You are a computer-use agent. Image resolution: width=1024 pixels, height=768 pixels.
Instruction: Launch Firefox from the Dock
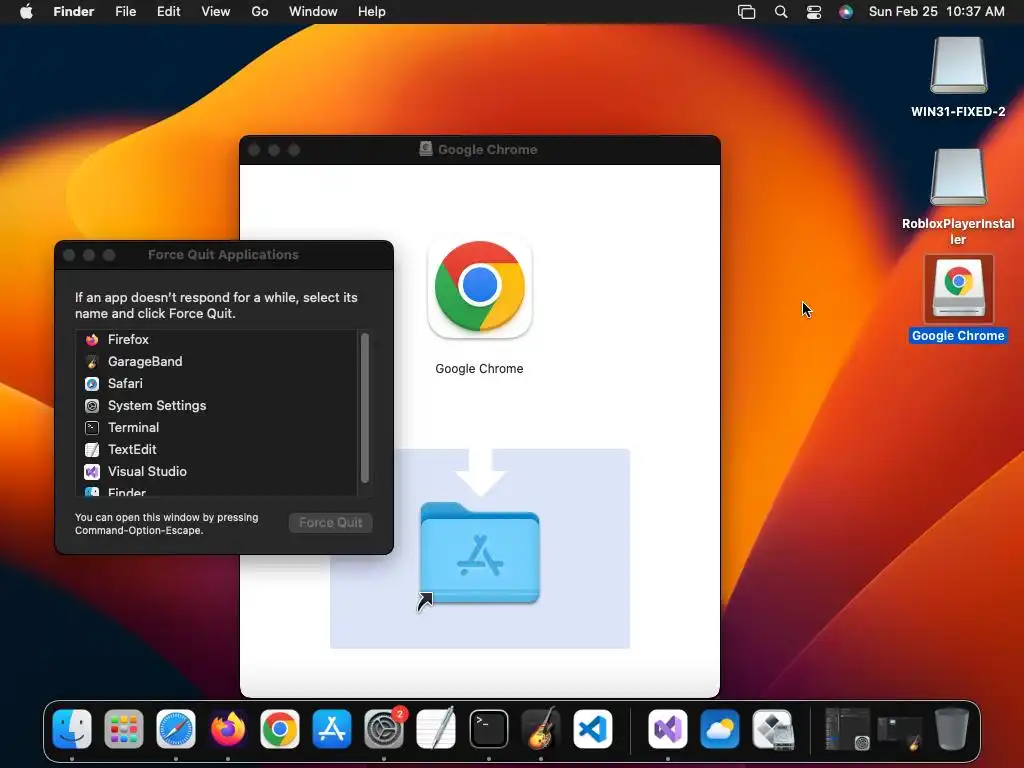click(228, 728)
